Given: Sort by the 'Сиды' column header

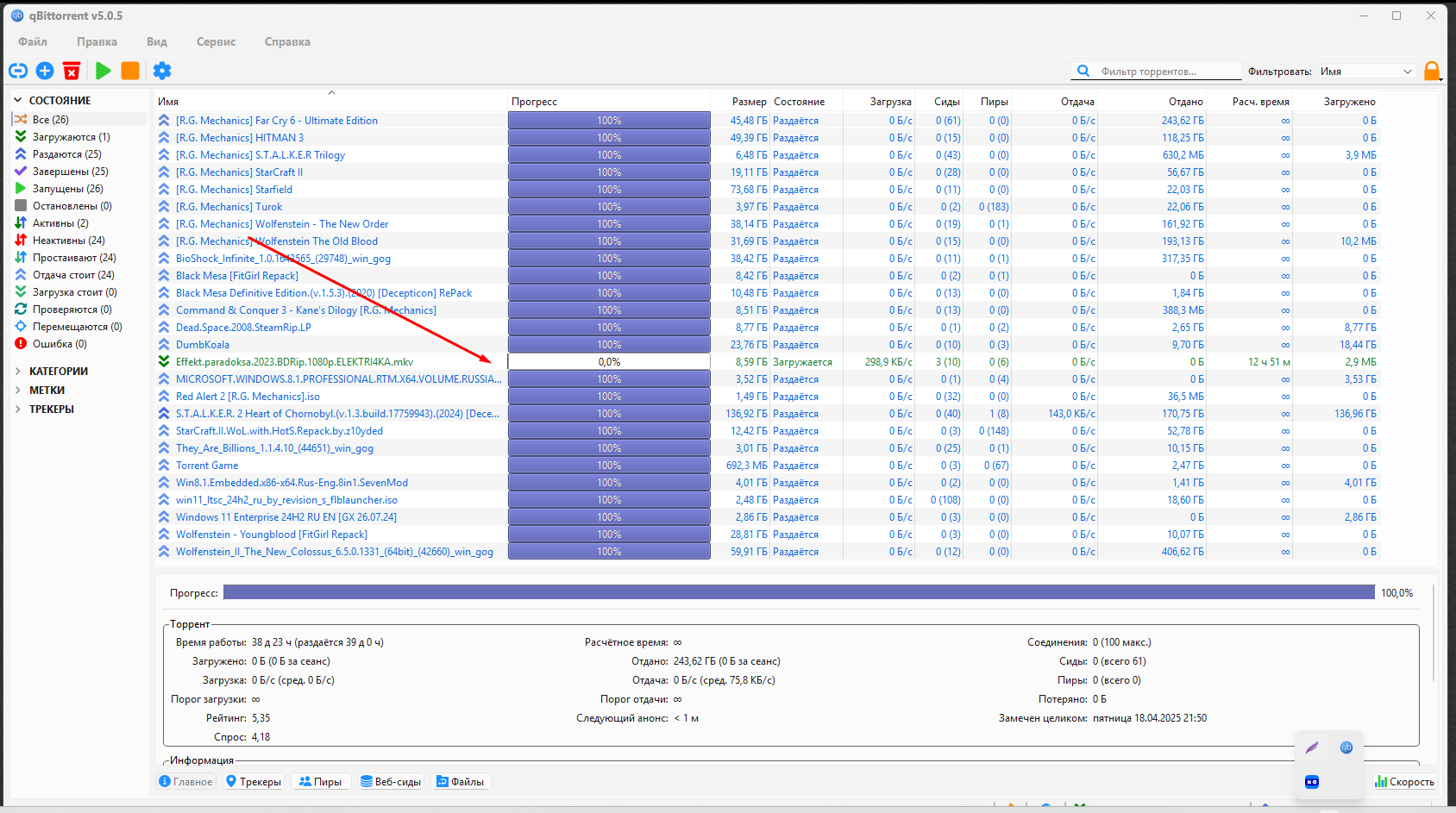Looking at the screenshot, I should [938, 101].
